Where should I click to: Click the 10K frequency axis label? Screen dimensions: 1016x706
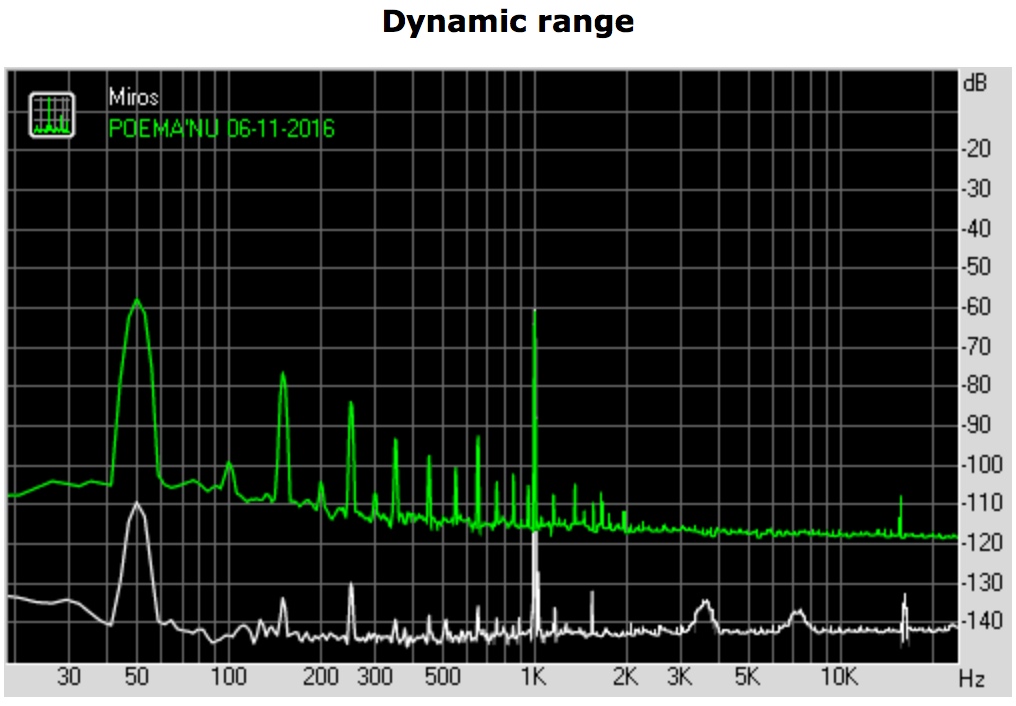click(839, 678)
